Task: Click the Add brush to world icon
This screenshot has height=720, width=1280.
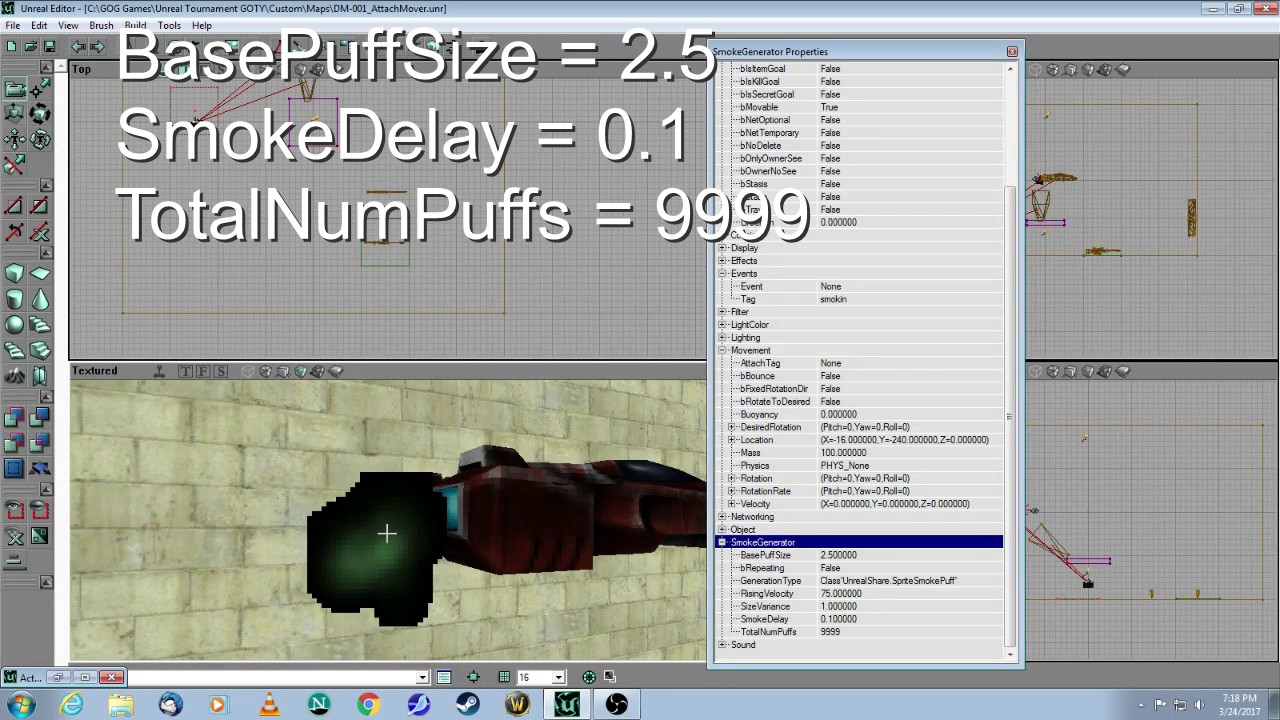Action: click(15, 417)
